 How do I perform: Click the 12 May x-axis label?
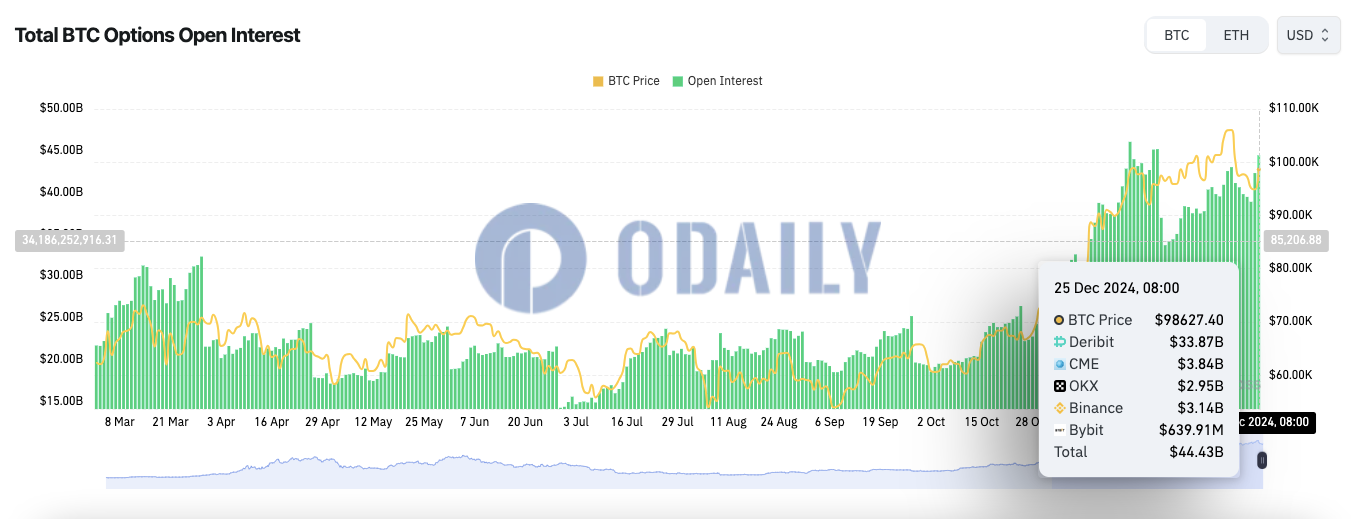pos(373,422)
